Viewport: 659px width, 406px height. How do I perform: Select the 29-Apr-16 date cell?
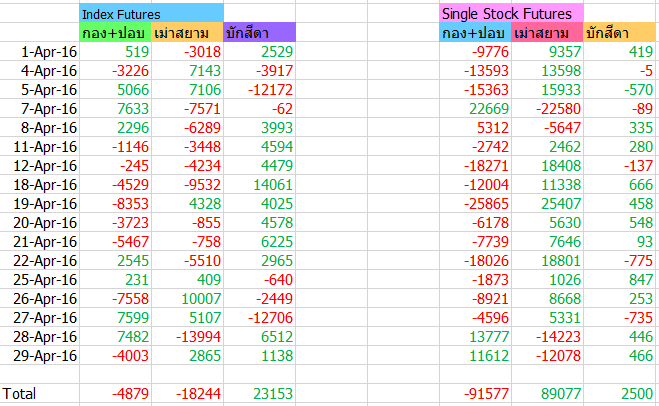[40, 356]
